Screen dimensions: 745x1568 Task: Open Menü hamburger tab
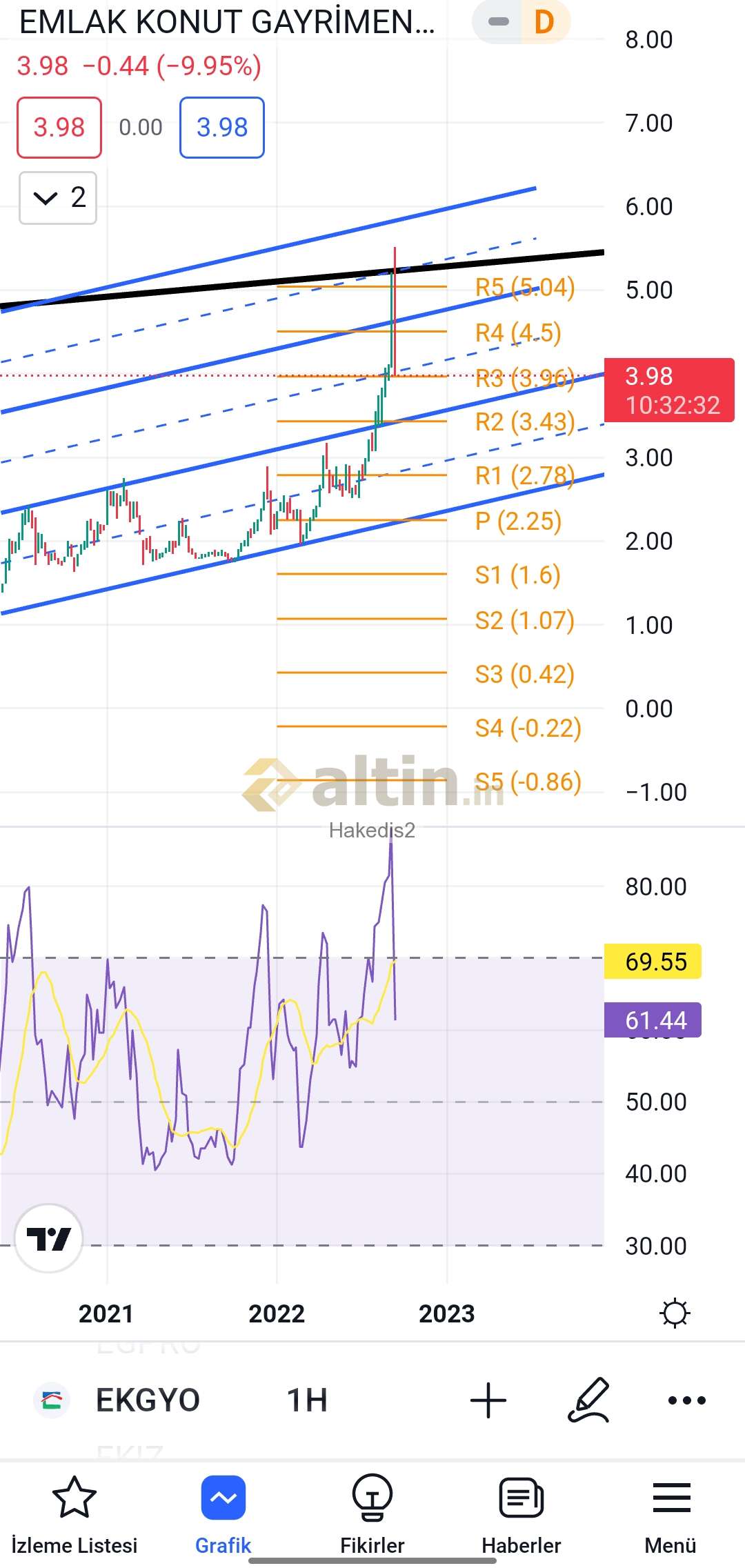click(x=670, y=1516)
